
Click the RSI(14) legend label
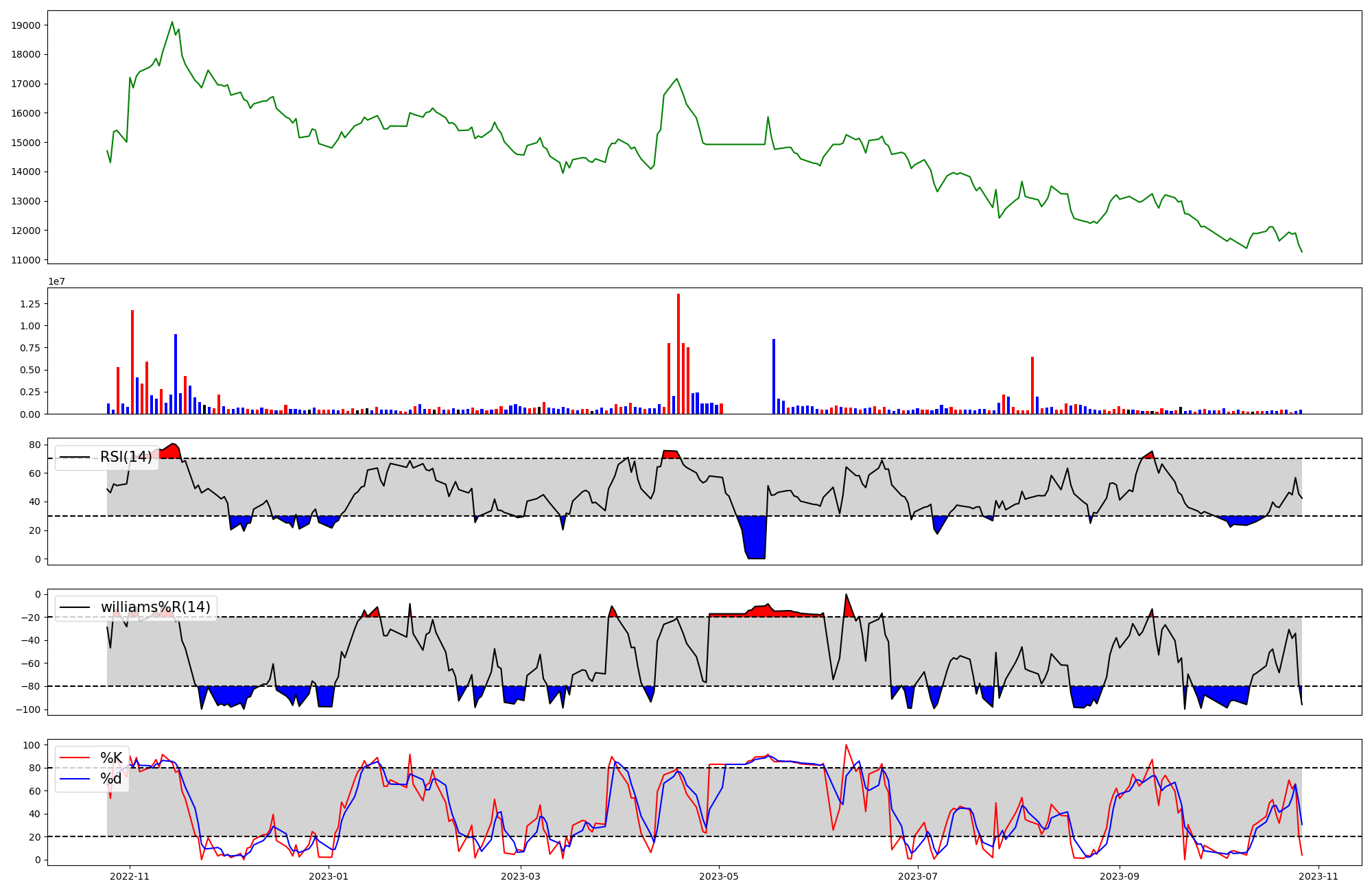tap(126, 457)
